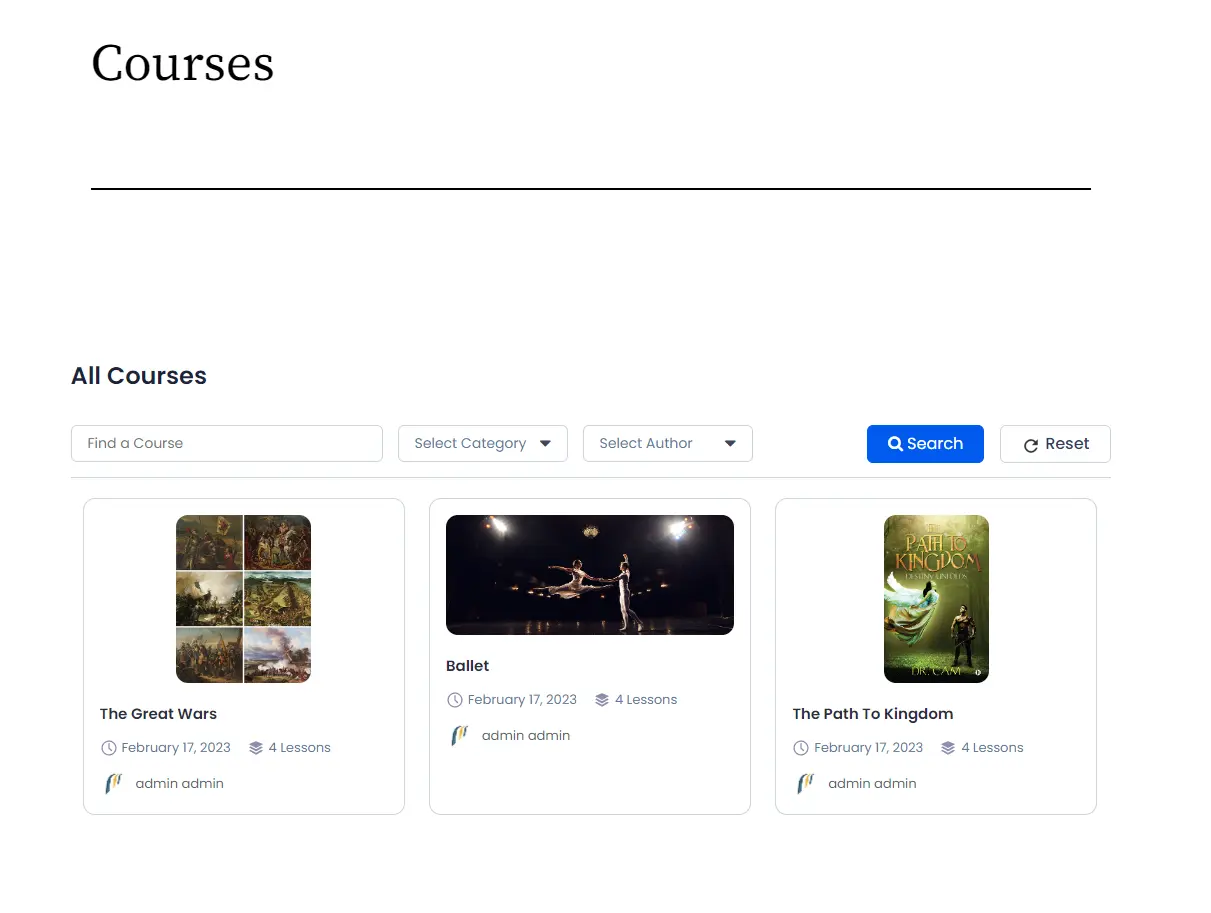The width and height of the screenshot is (1211, 913).
Task: Click lessons stack icon on The Great Wars card
Action: tap(256, 748)
